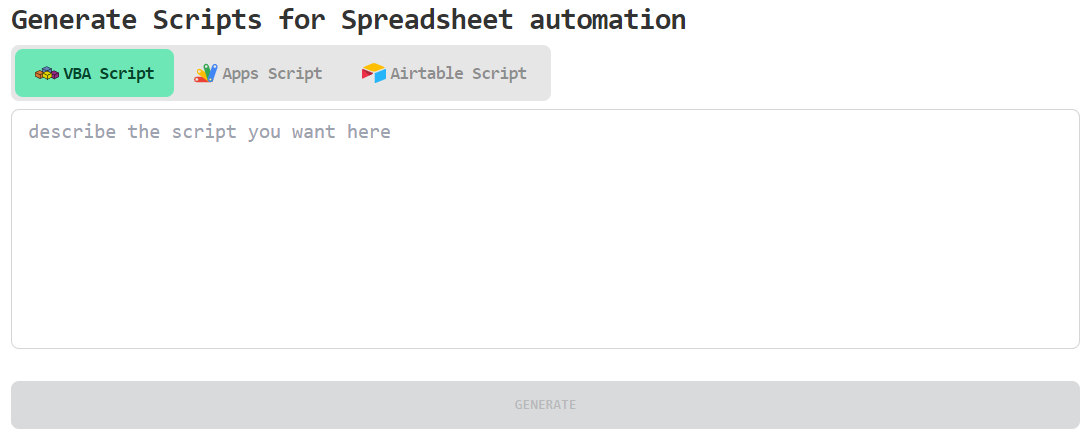Click the green highlighted active tab
Screen dimensions: 1090x444
click(x=95, y=73)
